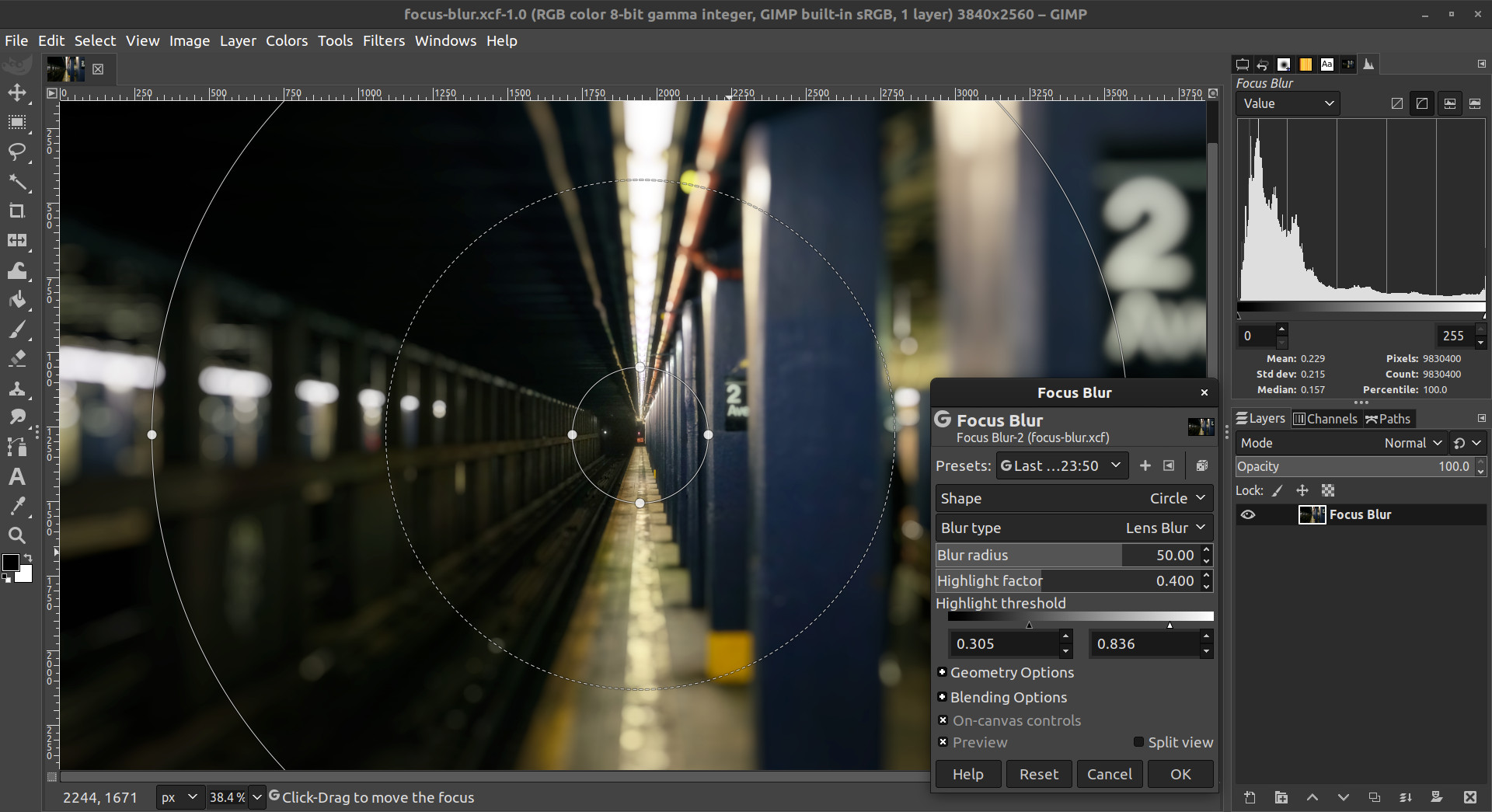
Task: Switch histogram to logarithmic view
Action: (1423, 103)
